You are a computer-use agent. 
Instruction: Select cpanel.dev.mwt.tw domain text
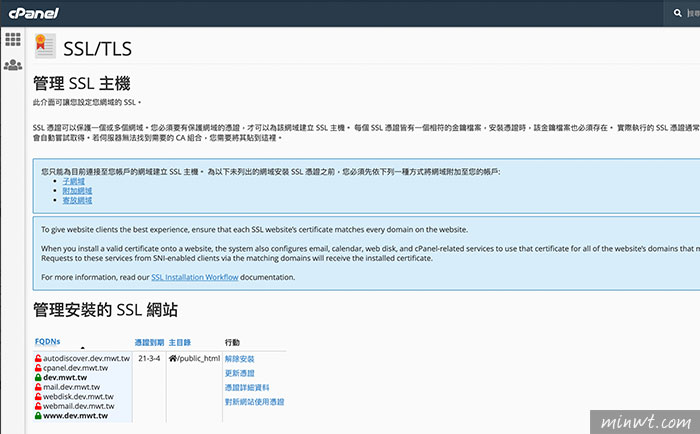[75, 368]
